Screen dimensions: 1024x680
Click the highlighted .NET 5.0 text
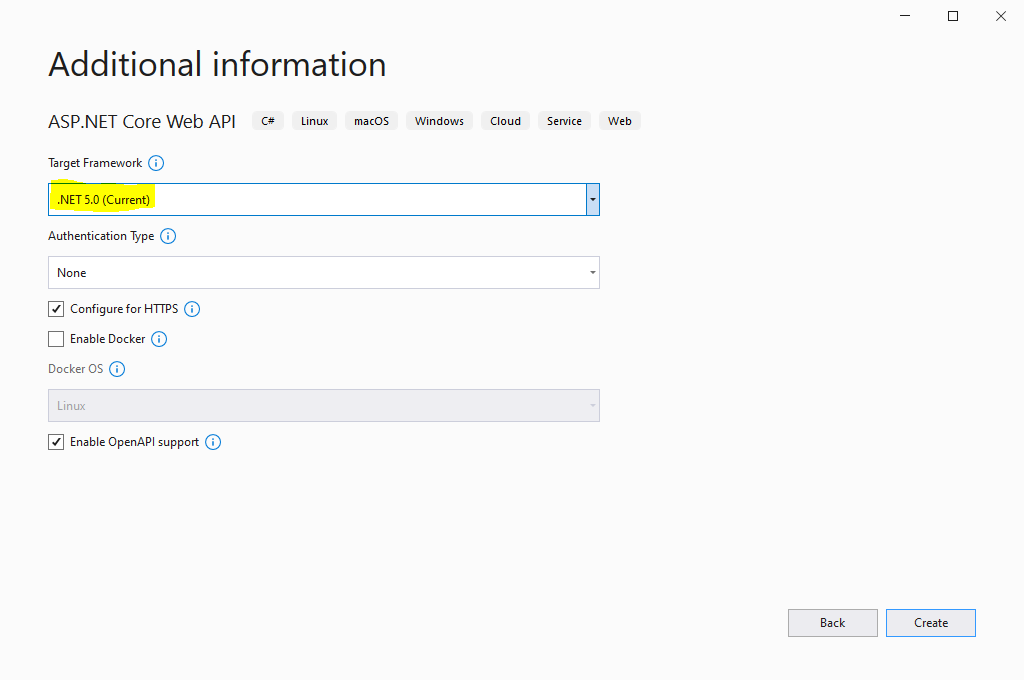pyautogui.click(x=101, y=199)
